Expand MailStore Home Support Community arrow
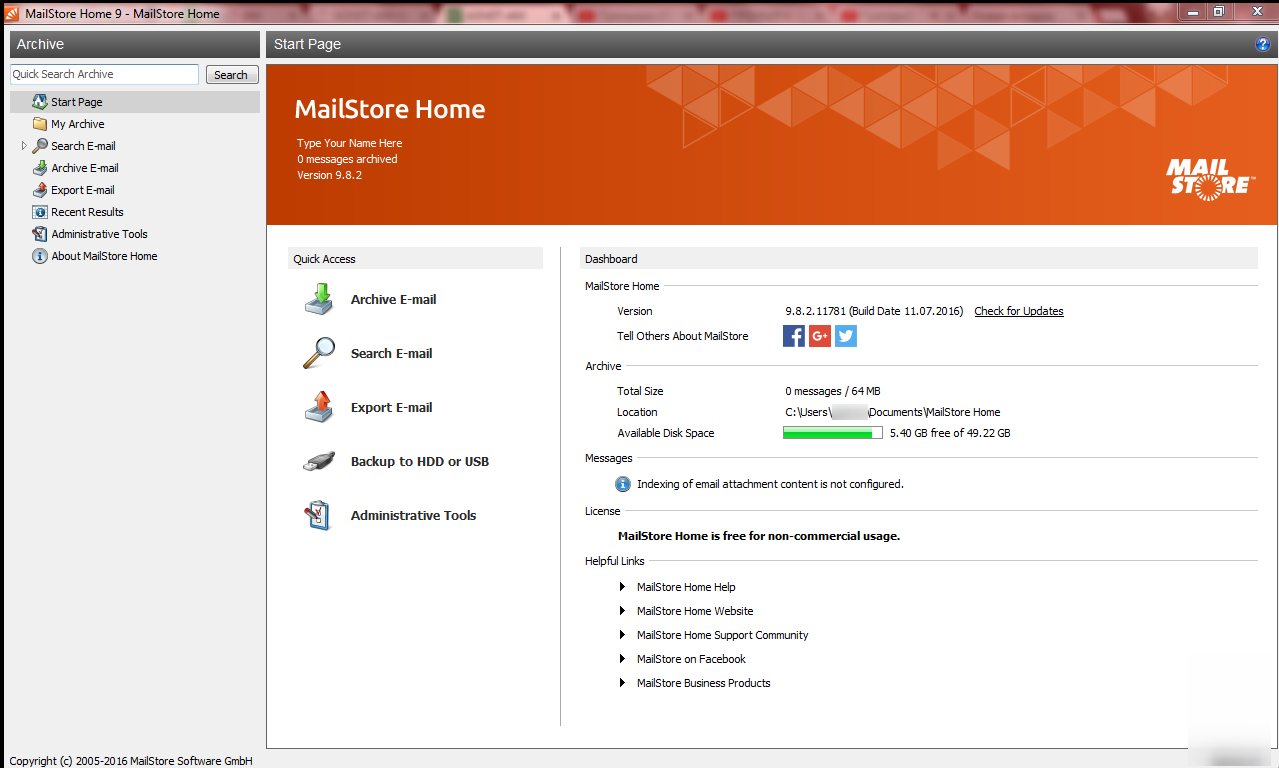Image resolution: width=1279 pixels, height=768 pixels. click(x=622, y=635)
